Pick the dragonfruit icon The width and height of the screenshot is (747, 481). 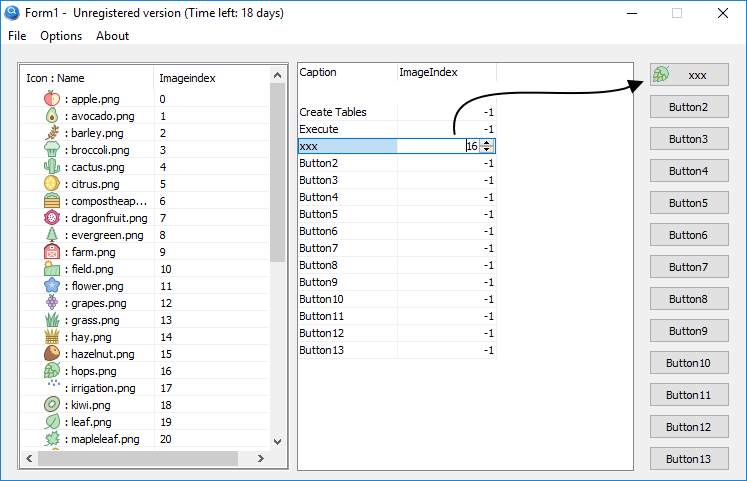pos(52,218)
